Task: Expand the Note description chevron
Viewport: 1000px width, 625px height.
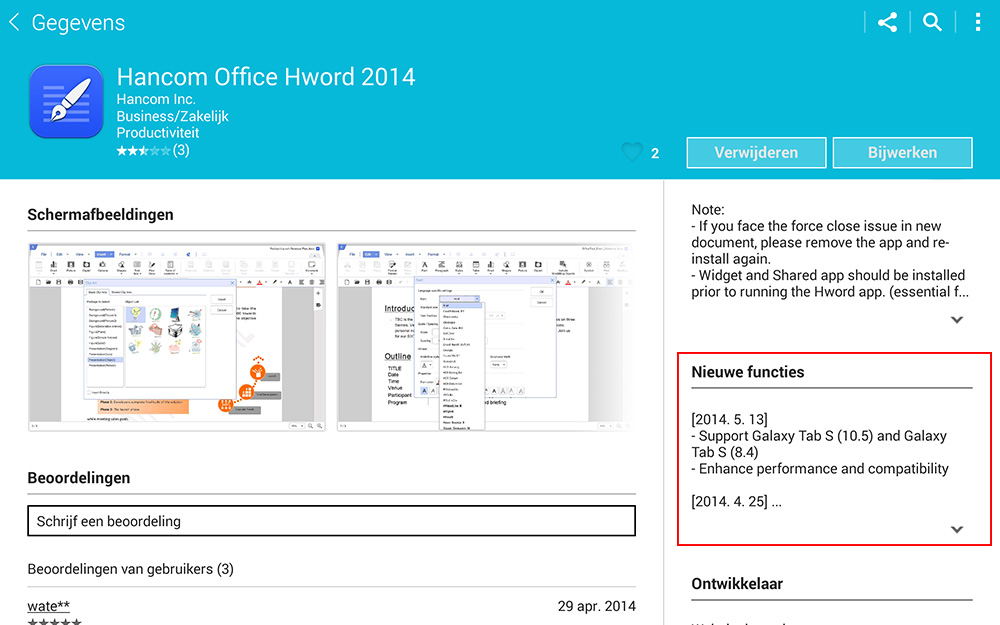Action: (x=957, y=320)
